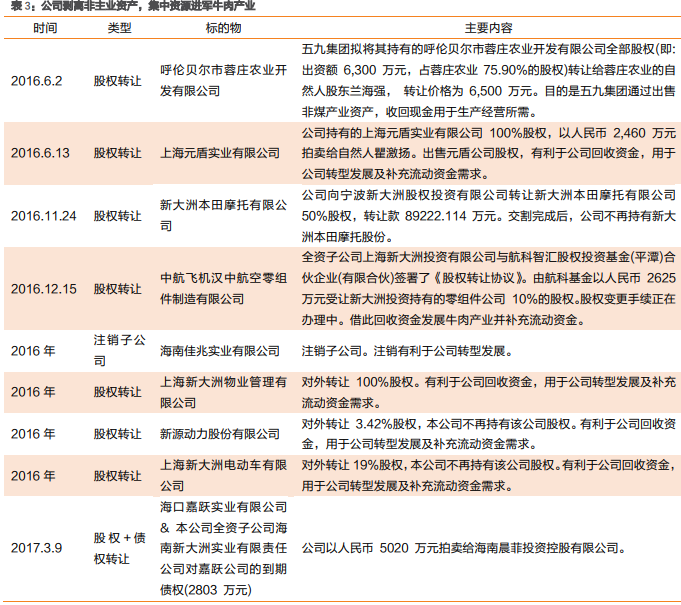This screenshot has height=605, width=681.
Task: Click description 注销子公司。注销有利于公司转型发展
Action: click(407, 350)
